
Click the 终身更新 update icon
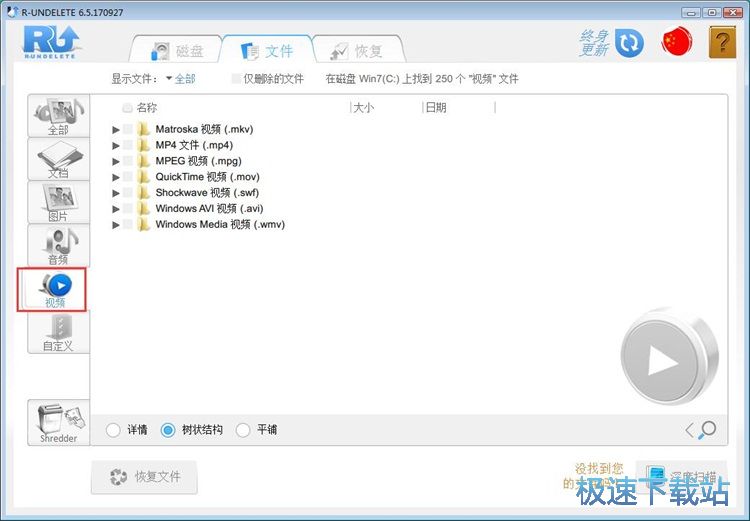(x=629, y=43)
